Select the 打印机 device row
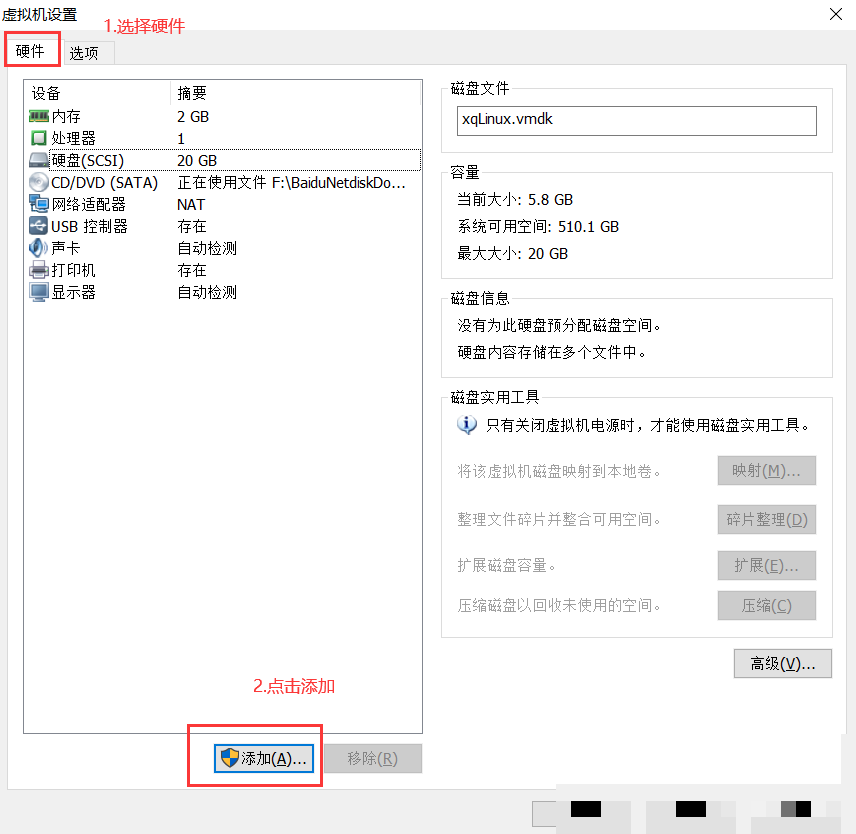Viewport: 856px width, 834px height. [224, 270]
